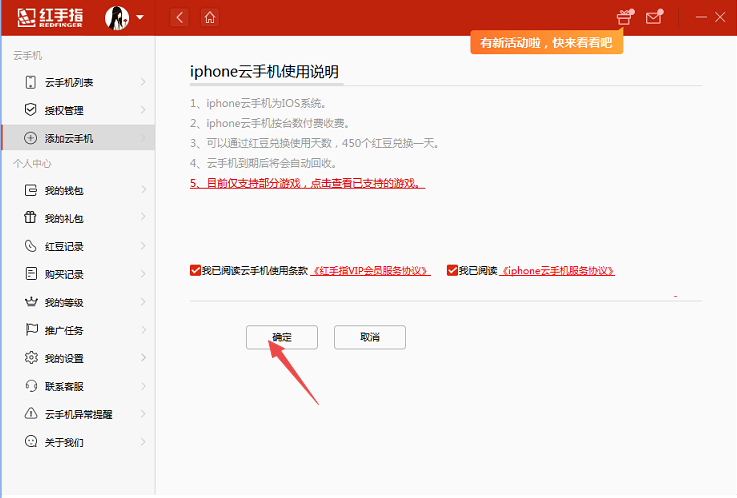Click the wallet icon for 我的钱包
The image size is (737, 498).
[x=31, y=190]
